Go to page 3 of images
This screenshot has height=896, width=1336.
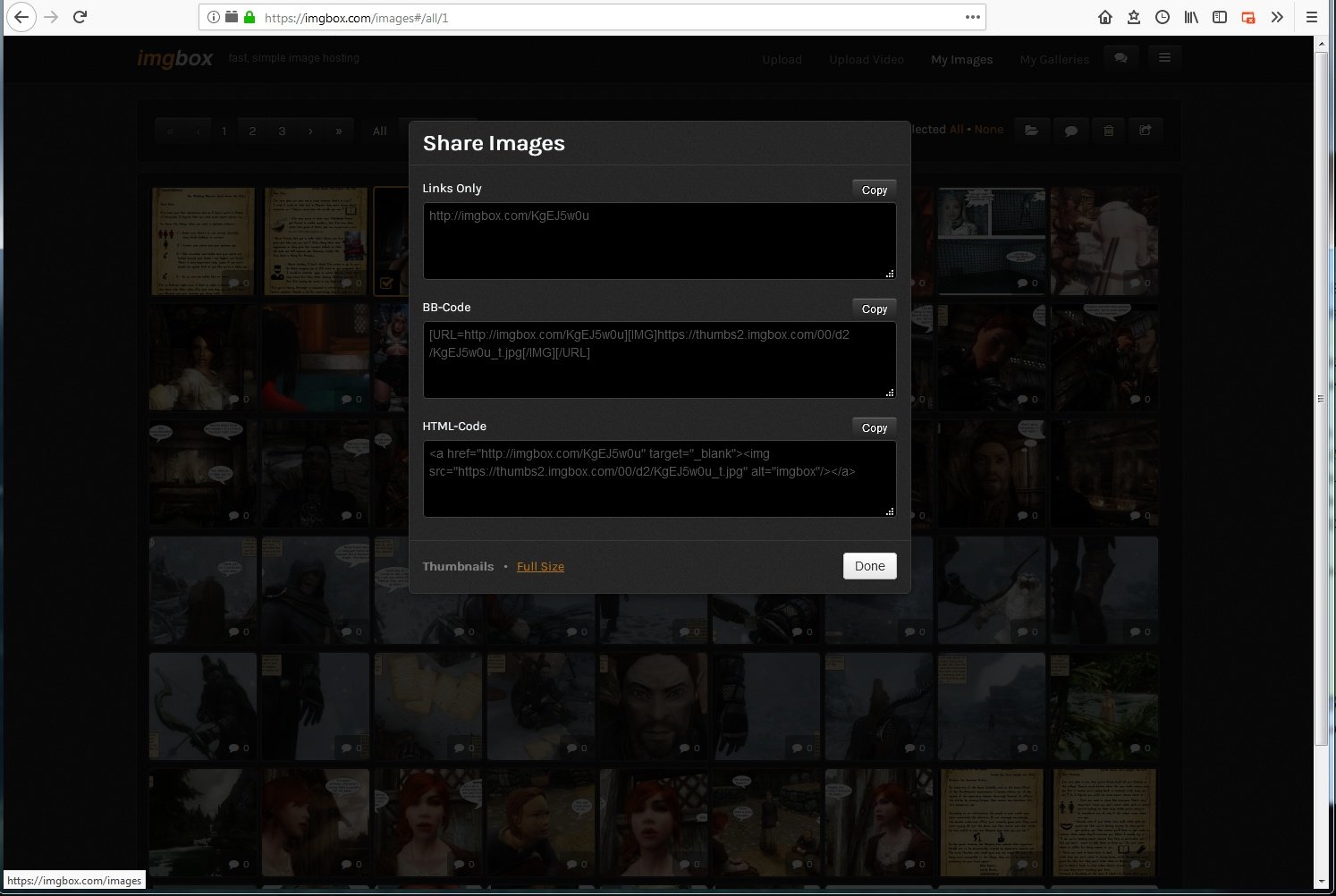click(x=282, y=131)
